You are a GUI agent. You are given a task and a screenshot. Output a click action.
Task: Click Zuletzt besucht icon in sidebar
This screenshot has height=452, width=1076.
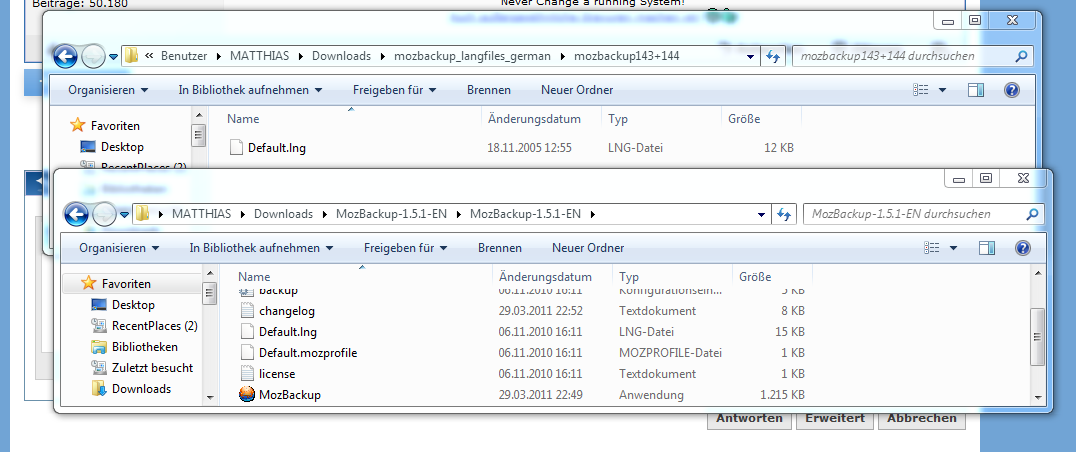tap(99, 367)
